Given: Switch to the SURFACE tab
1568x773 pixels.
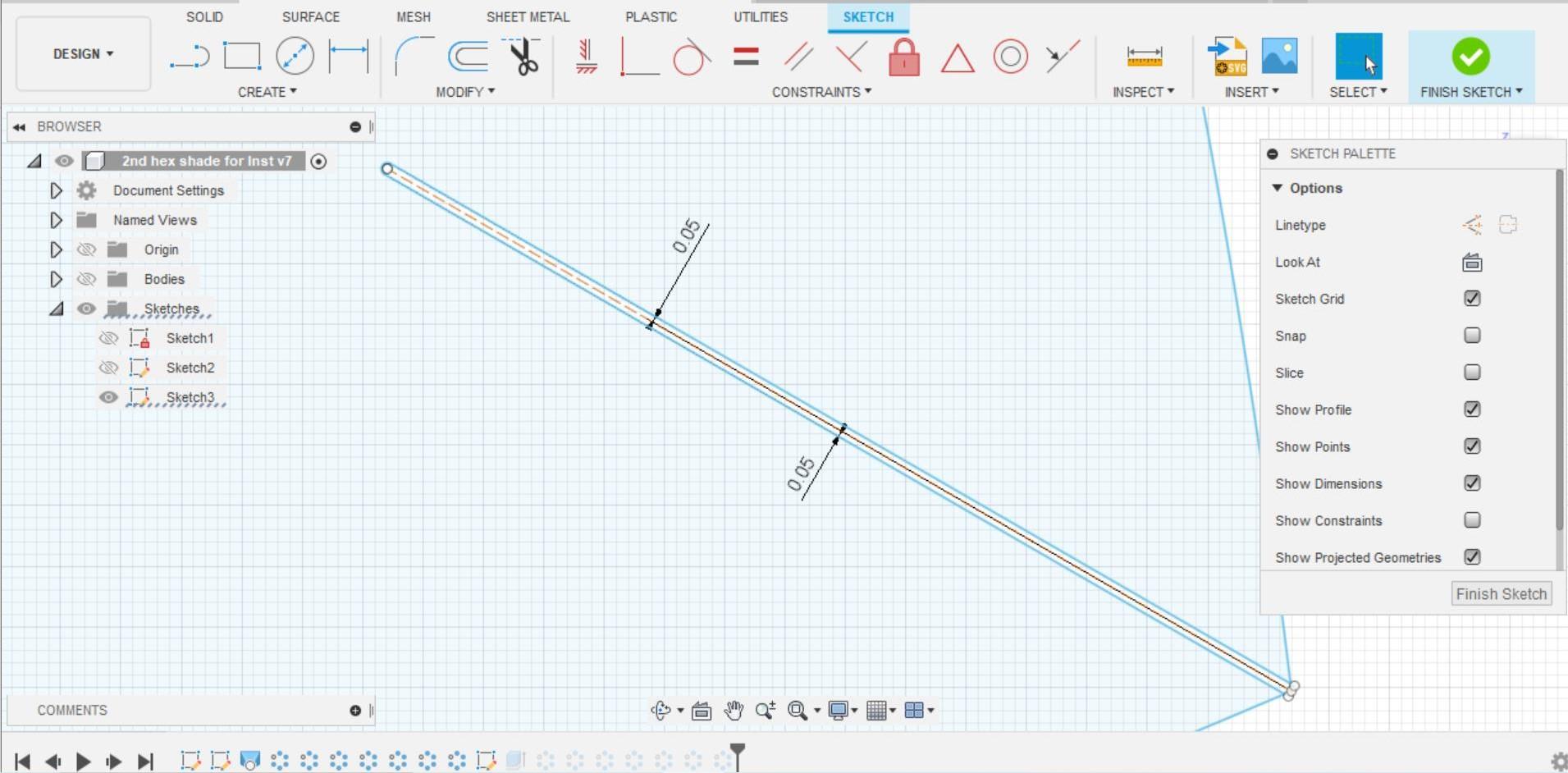Looking at the screenshot, I should [x=310, y=16].
